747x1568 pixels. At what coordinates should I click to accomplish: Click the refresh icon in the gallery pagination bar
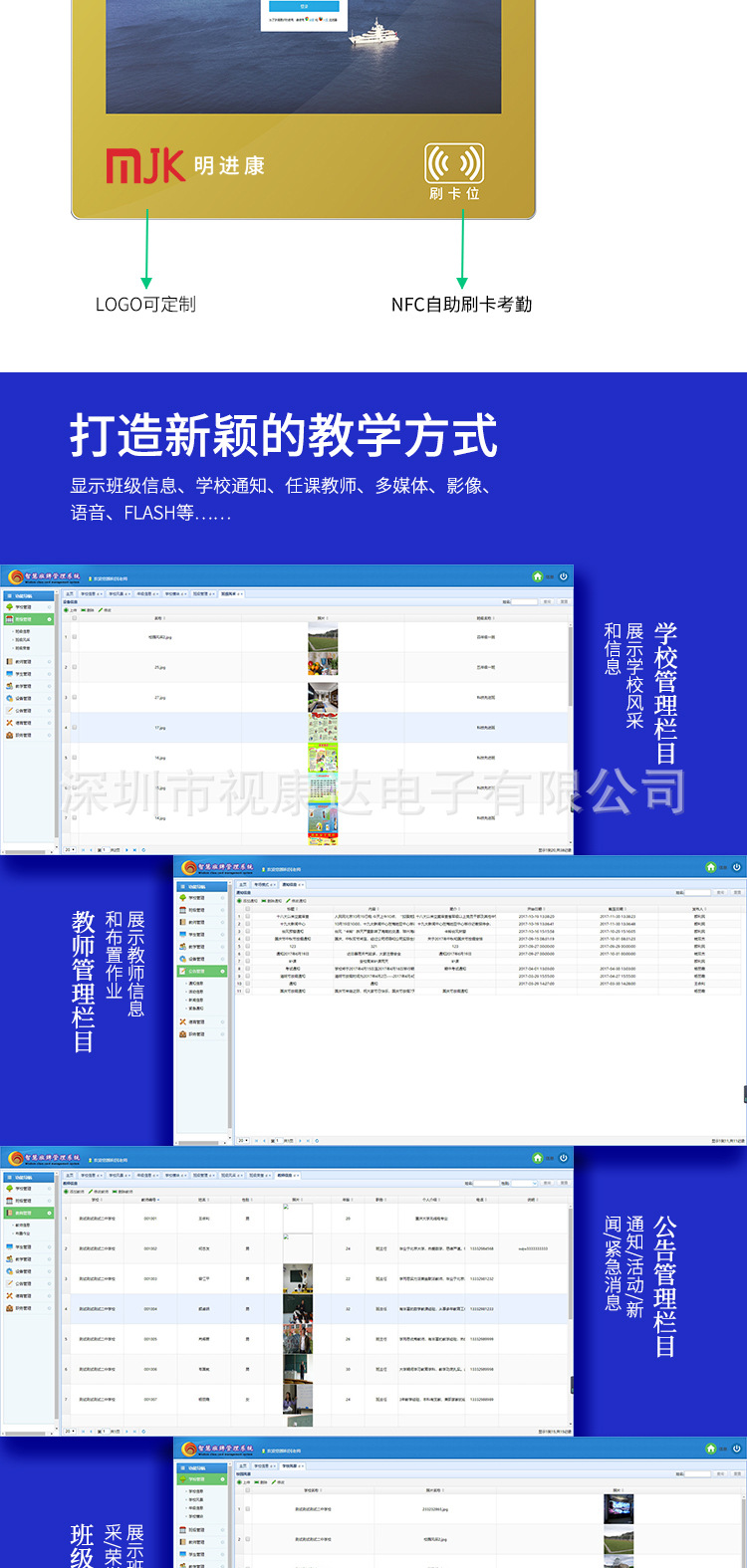[x=143, y=850]
